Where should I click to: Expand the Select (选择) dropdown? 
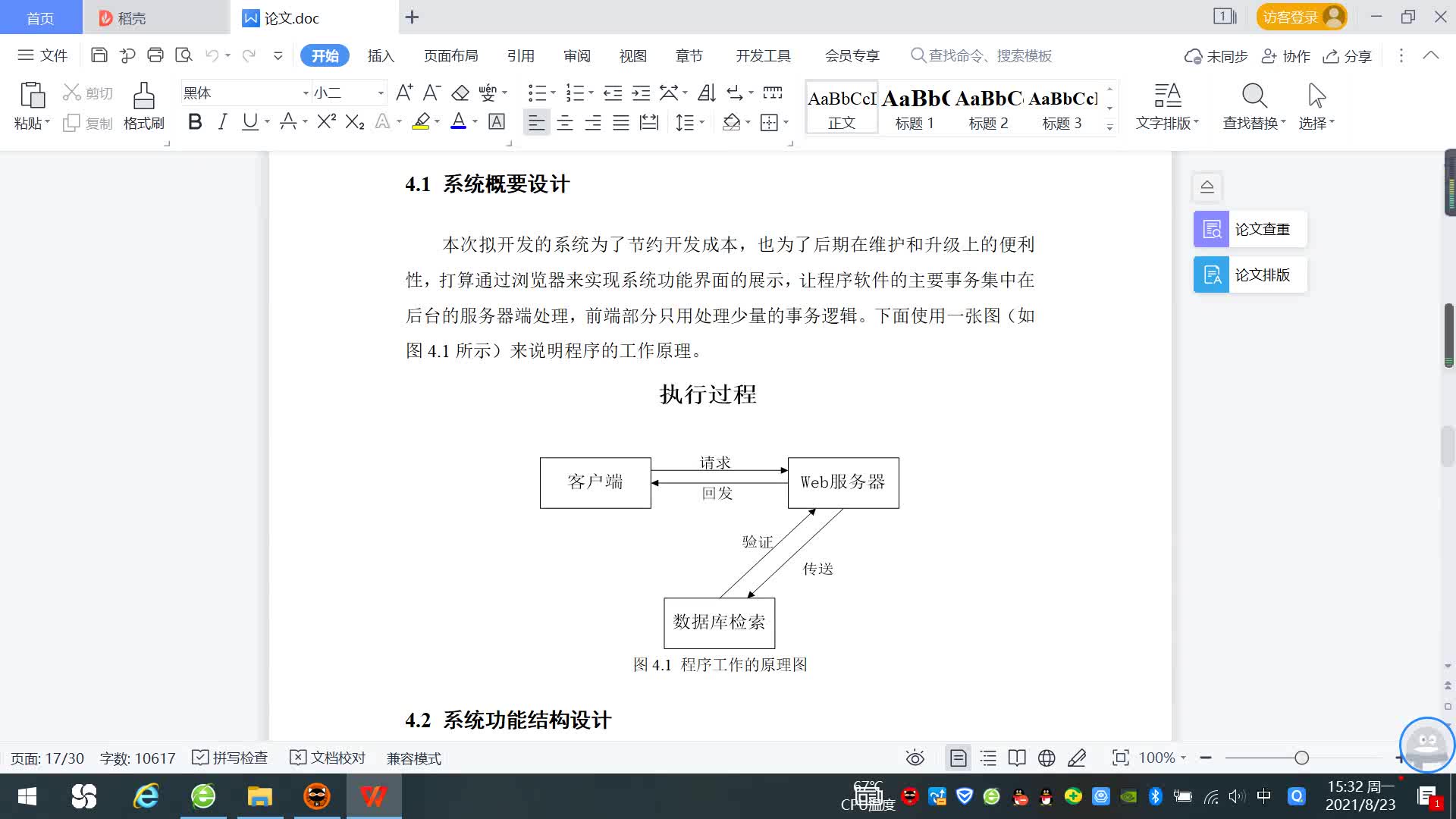point(1316,123)
